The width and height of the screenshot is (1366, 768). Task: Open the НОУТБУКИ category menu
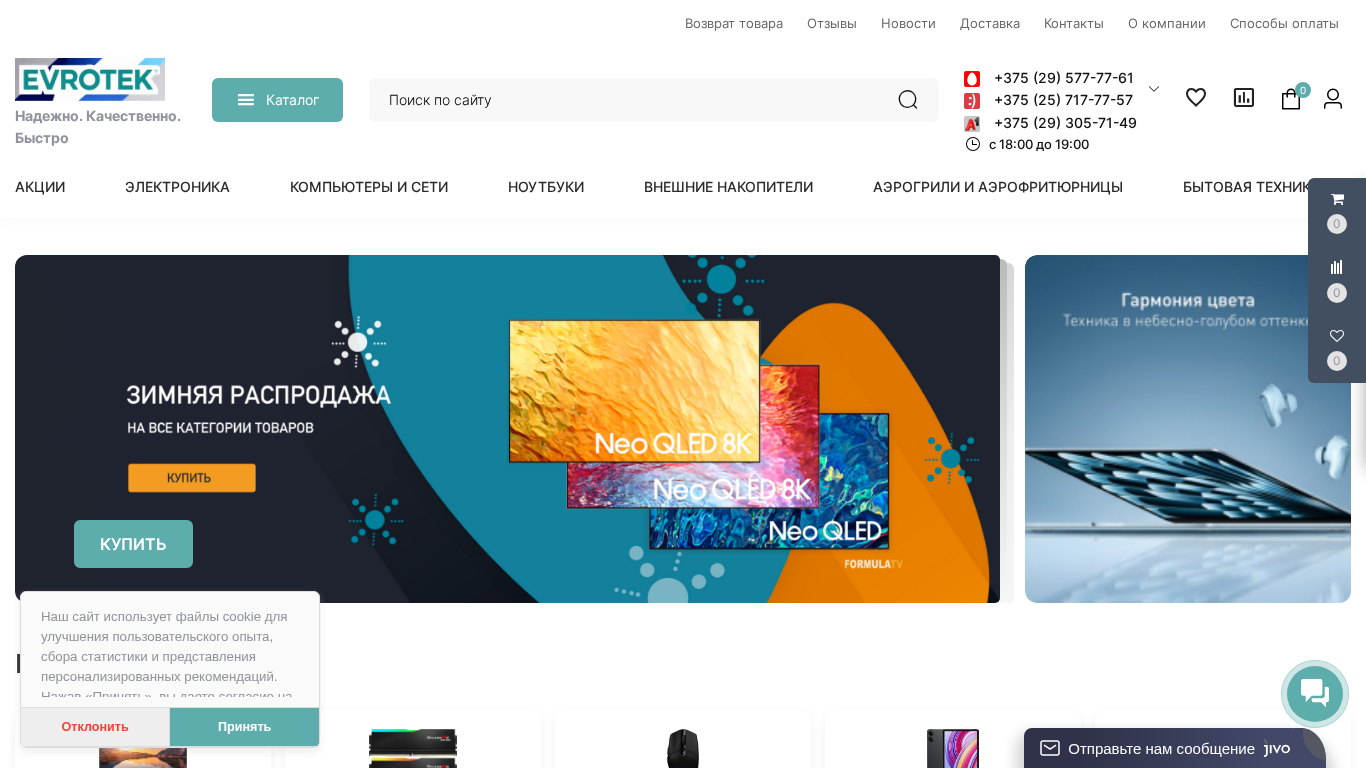tap(546, 187)
